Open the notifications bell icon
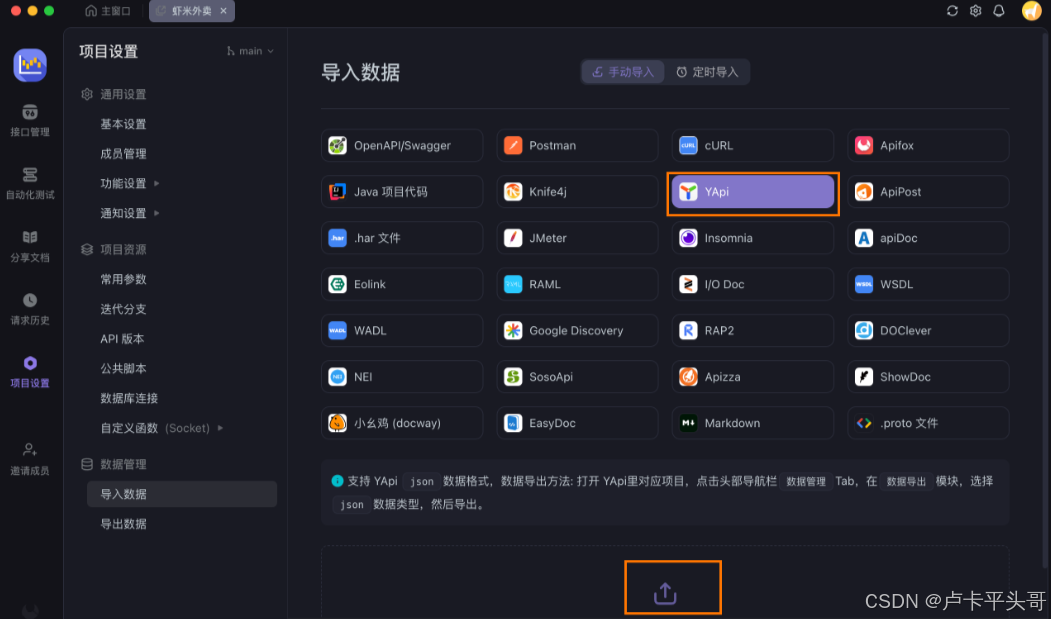The height and width of the screenshot is (619, 1051). 999,11
